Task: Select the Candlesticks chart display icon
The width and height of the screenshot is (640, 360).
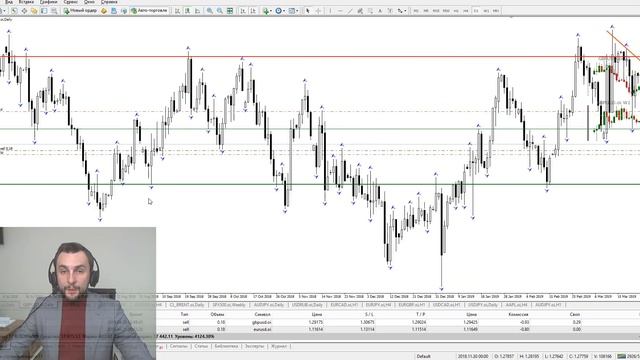Action: point(187,11)
